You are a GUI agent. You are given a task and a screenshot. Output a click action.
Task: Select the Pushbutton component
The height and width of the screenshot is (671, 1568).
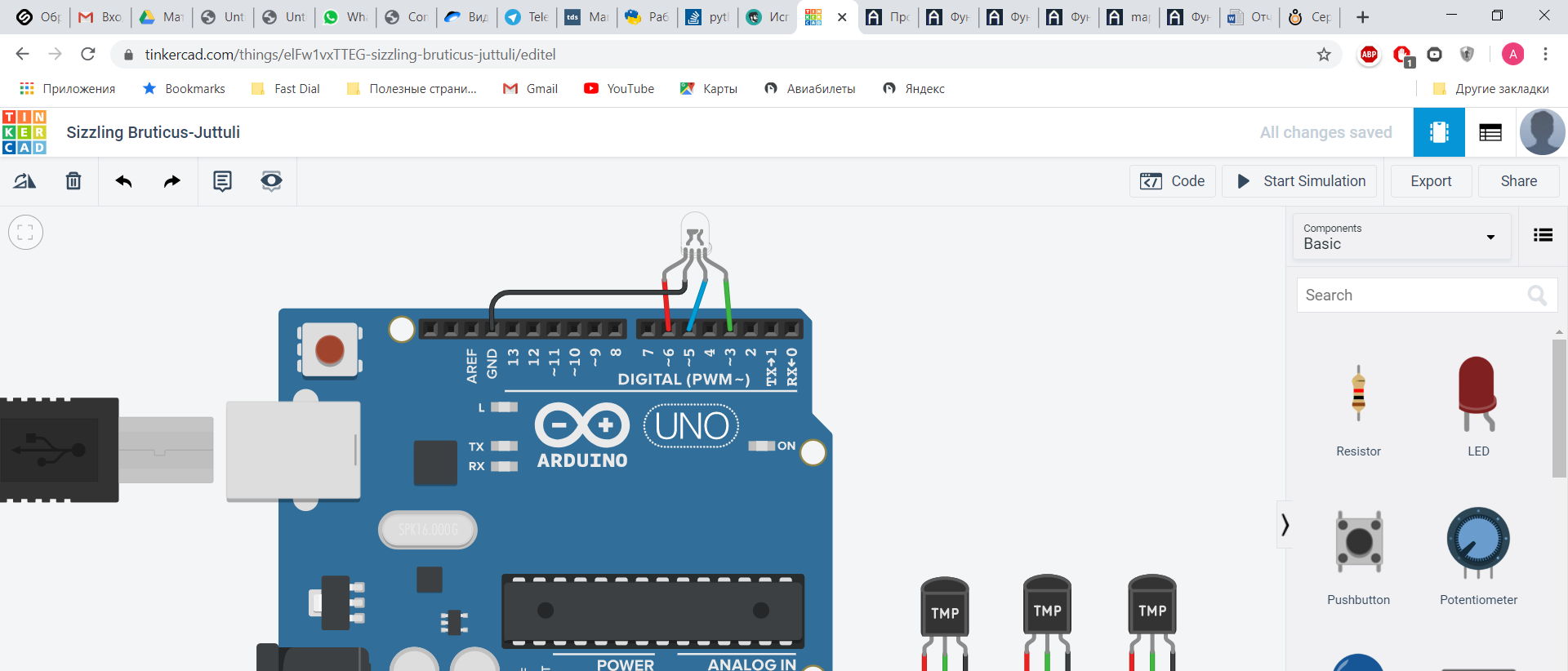click(x=1359, y=558)
